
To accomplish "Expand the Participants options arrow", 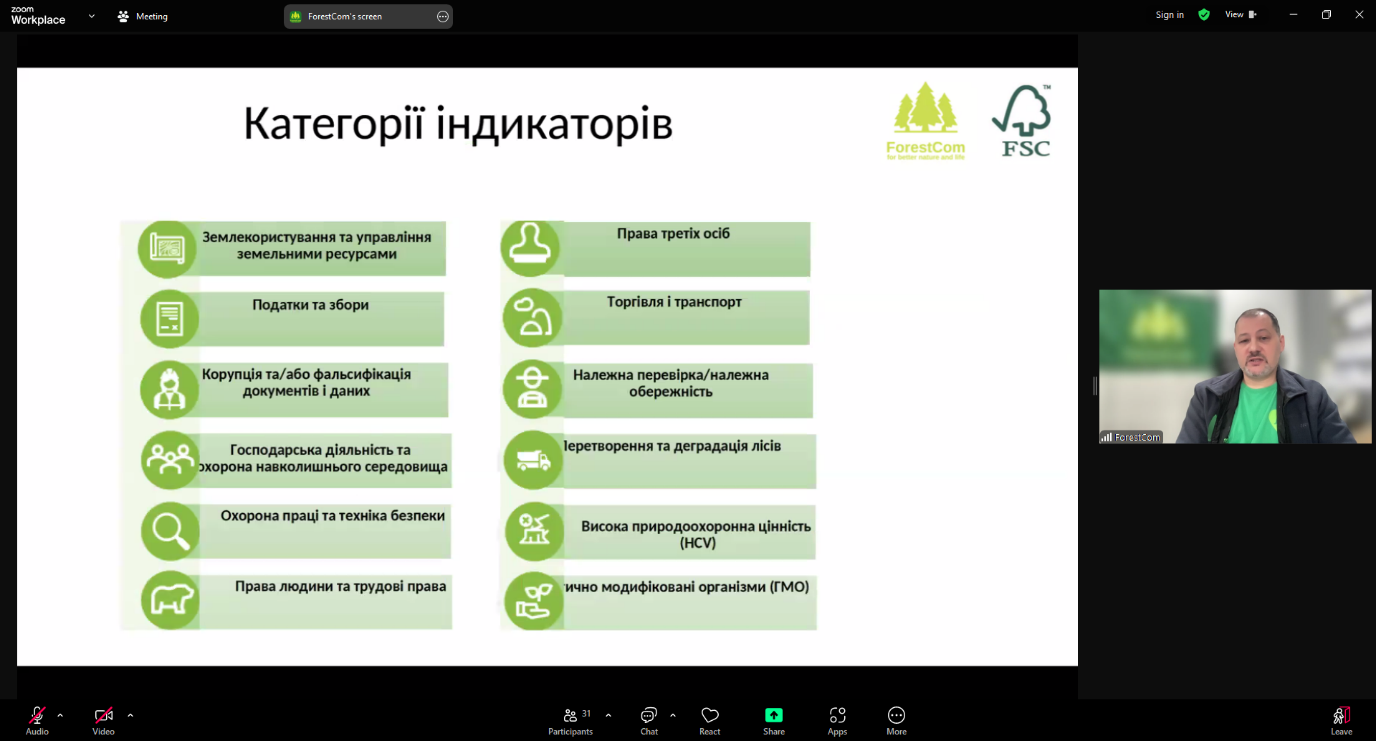I will pyautogui.click(x=608, y=715).
